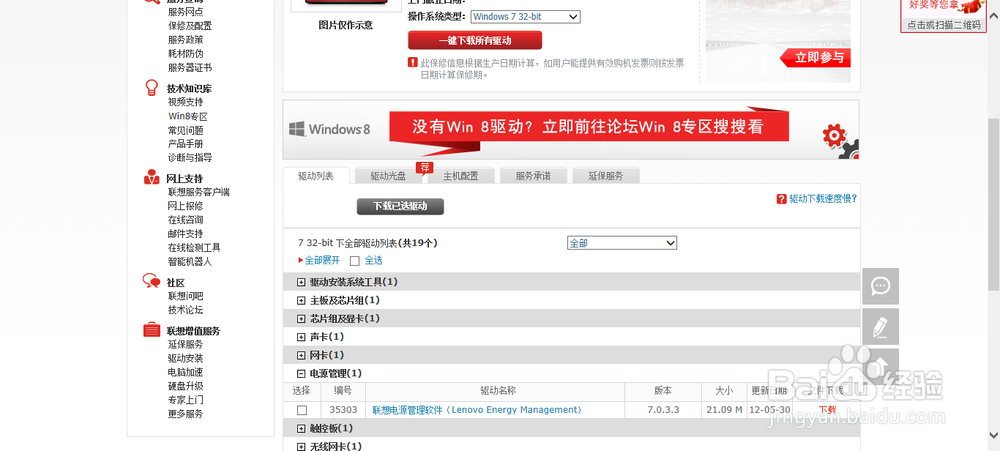Click the 下载已选驱动 button
Image resolution: width=1000 pixels, height=451 pixels.
[x=400, y=206]
